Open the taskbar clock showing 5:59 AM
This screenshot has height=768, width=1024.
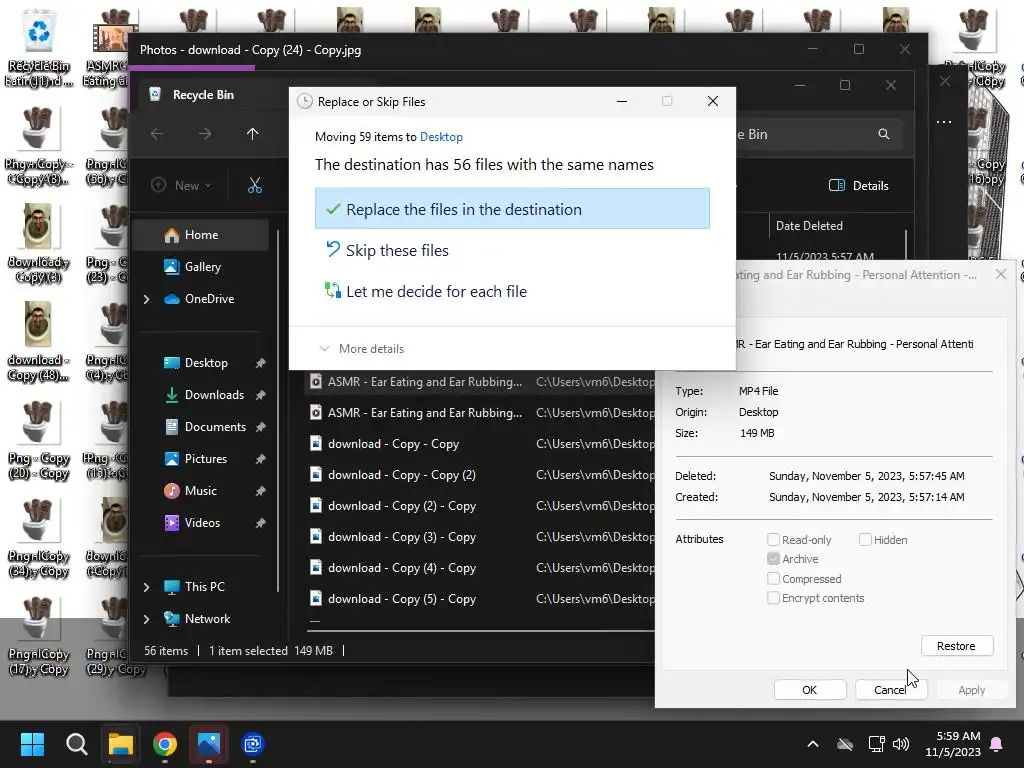pyautogui.click(x=953, y=744)
